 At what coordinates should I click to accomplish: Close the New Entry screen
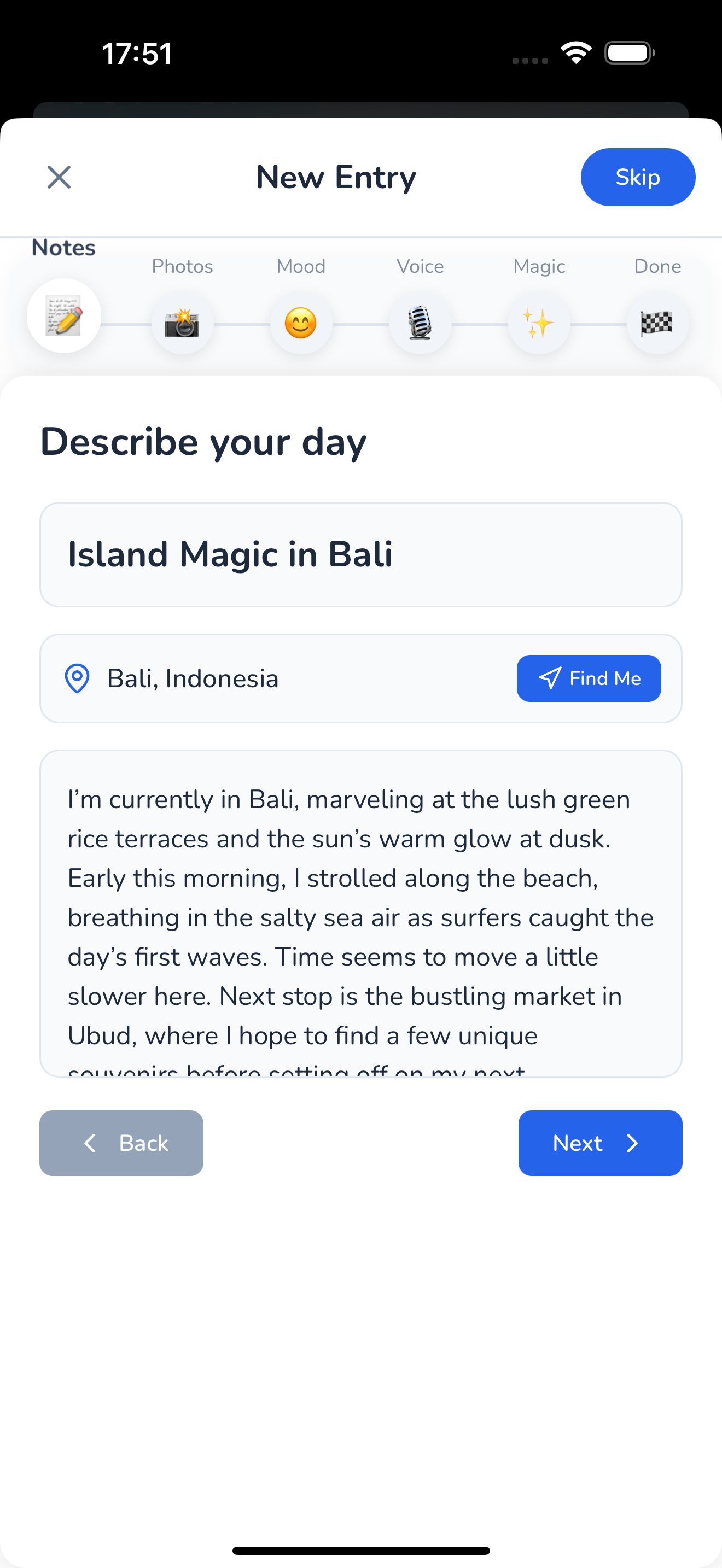coord(59,177)
